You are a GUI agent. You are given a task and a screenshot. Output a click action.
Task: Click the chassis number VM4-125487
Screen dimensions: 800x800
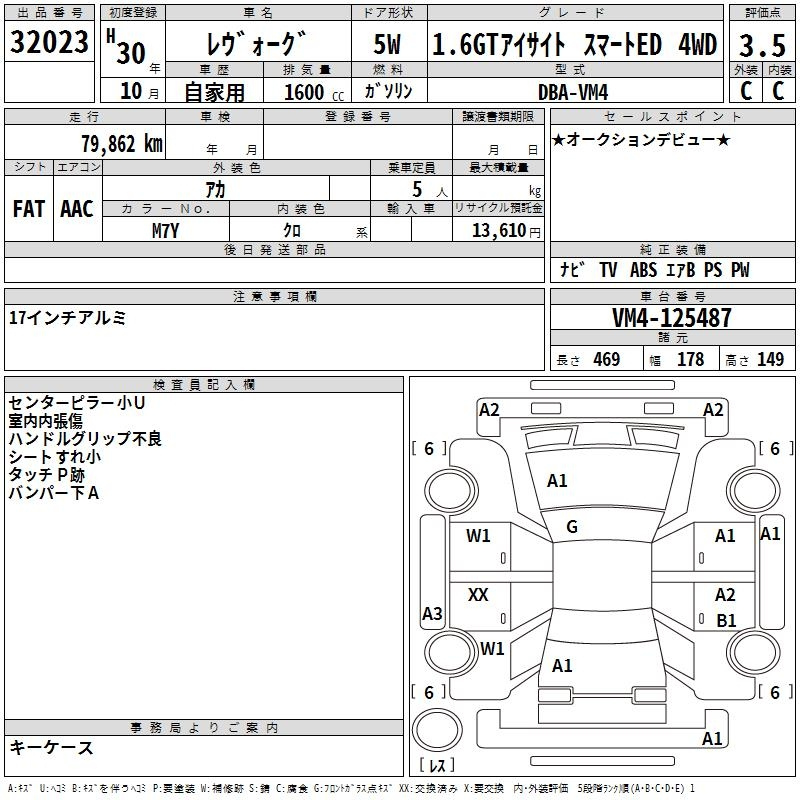click(x=671, y=318)
